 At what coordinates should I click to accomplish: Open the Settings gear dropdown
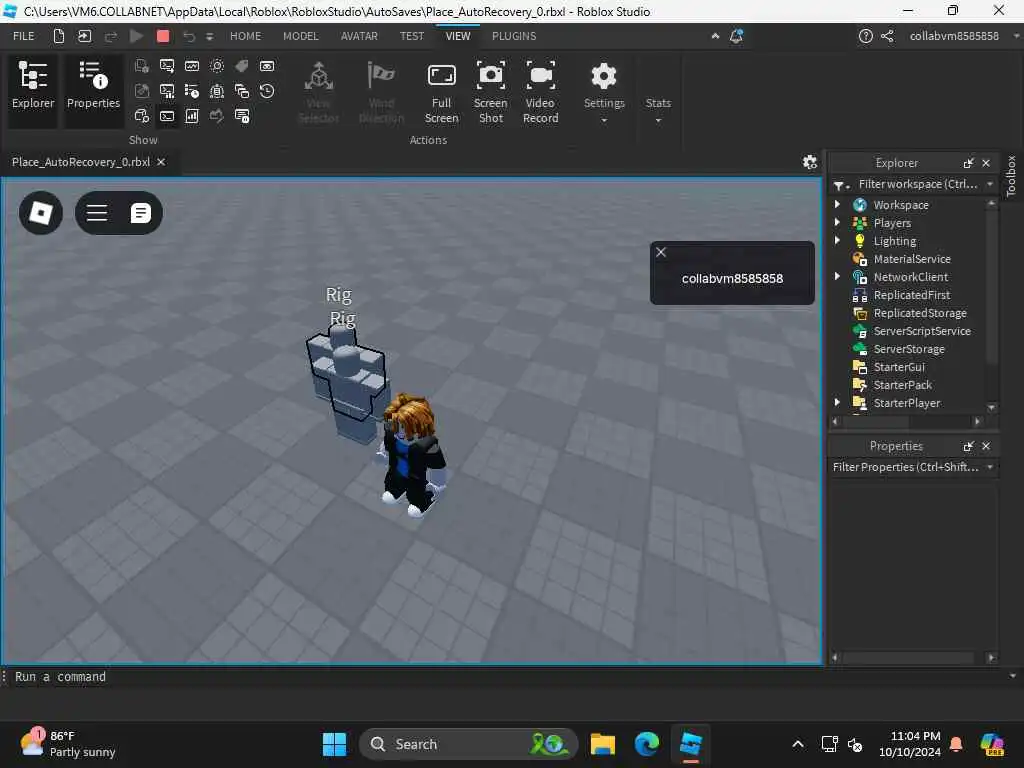point(604,93)
